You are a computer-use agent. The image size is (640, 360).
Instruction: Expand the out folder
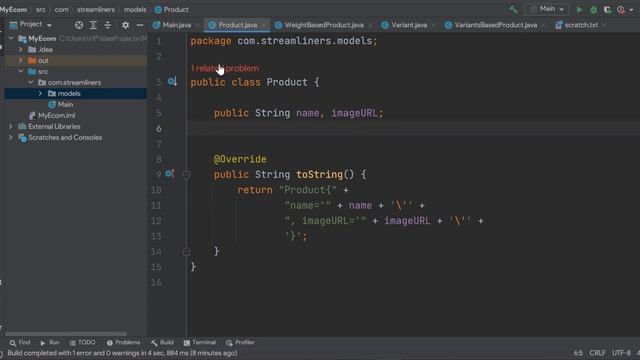click(x=20, y=60)
